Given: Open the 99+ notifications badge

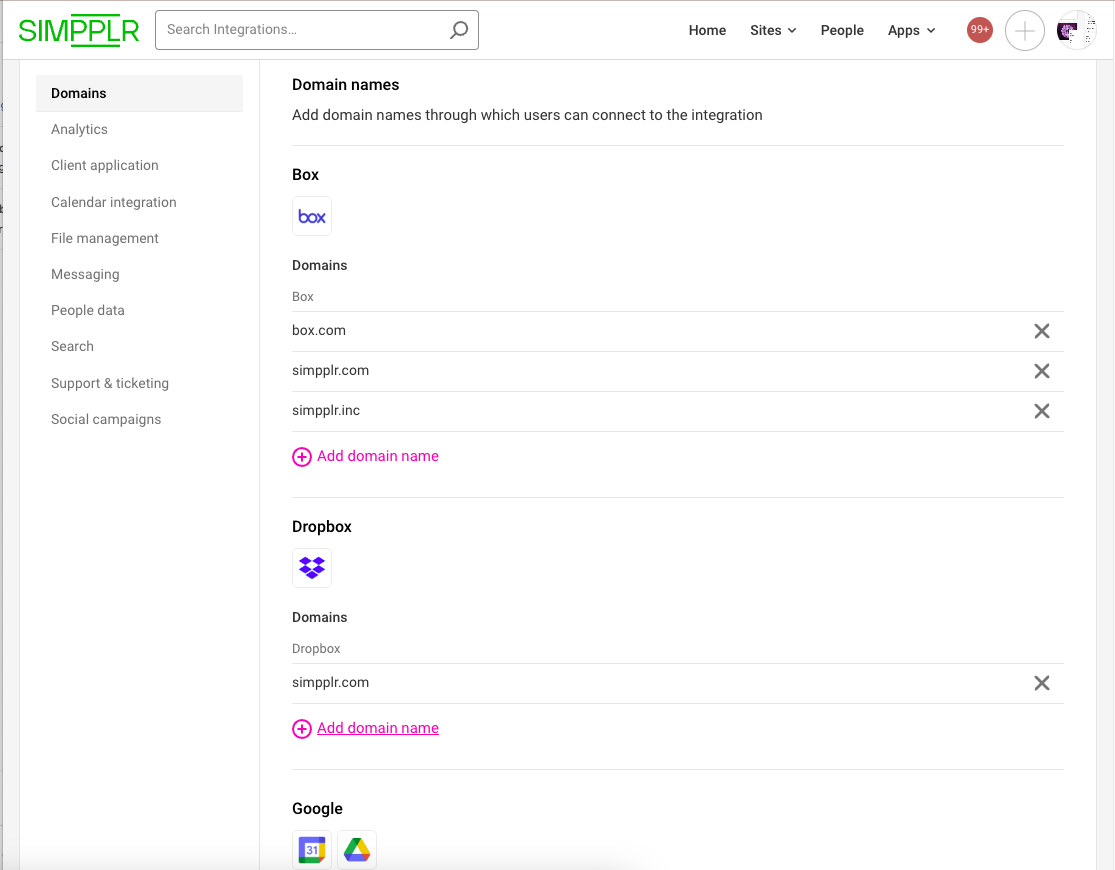Looking at the screenshot, I should (x=979, y=30).
